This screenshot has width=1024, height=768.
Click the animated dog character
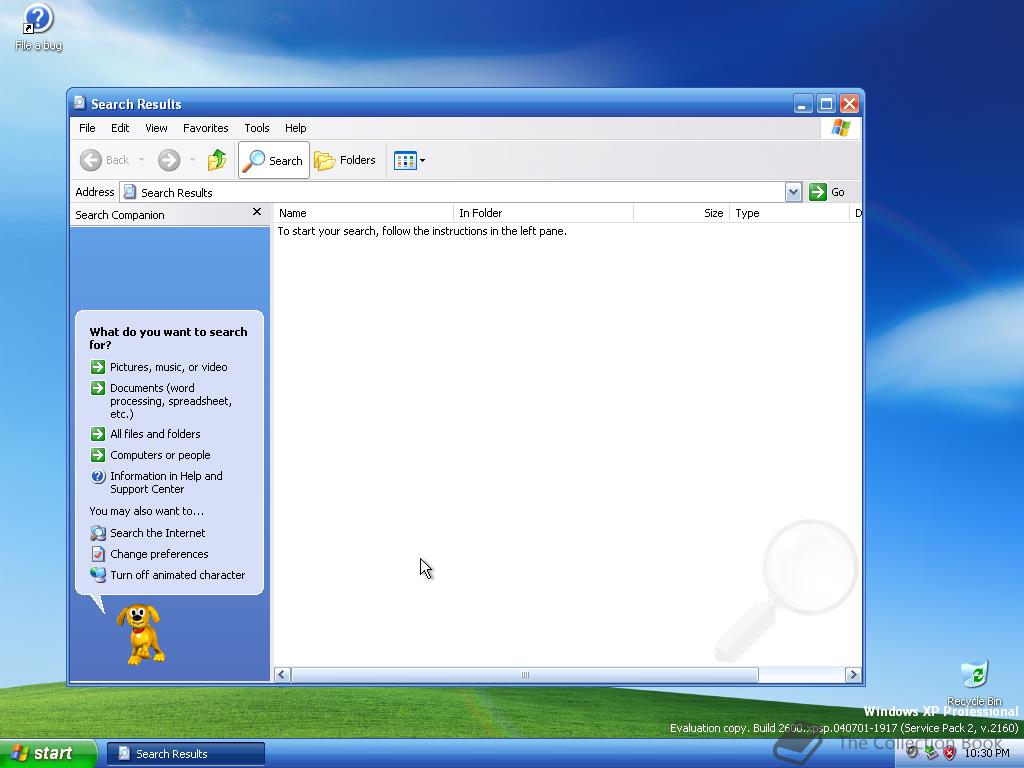click(x=140, y=635)
